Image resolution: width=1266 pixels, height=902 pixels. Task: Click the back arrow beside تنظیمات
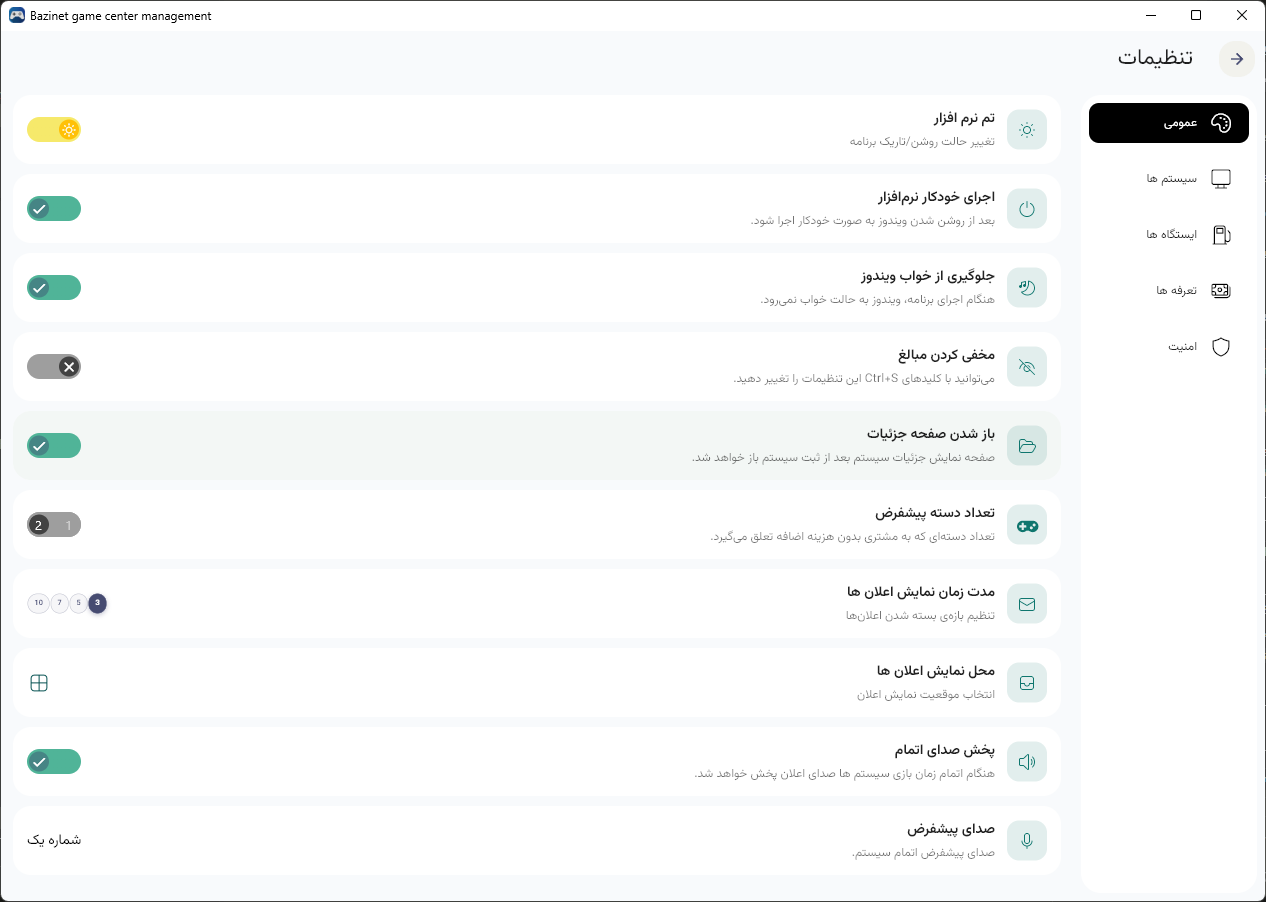(1237, 59)
